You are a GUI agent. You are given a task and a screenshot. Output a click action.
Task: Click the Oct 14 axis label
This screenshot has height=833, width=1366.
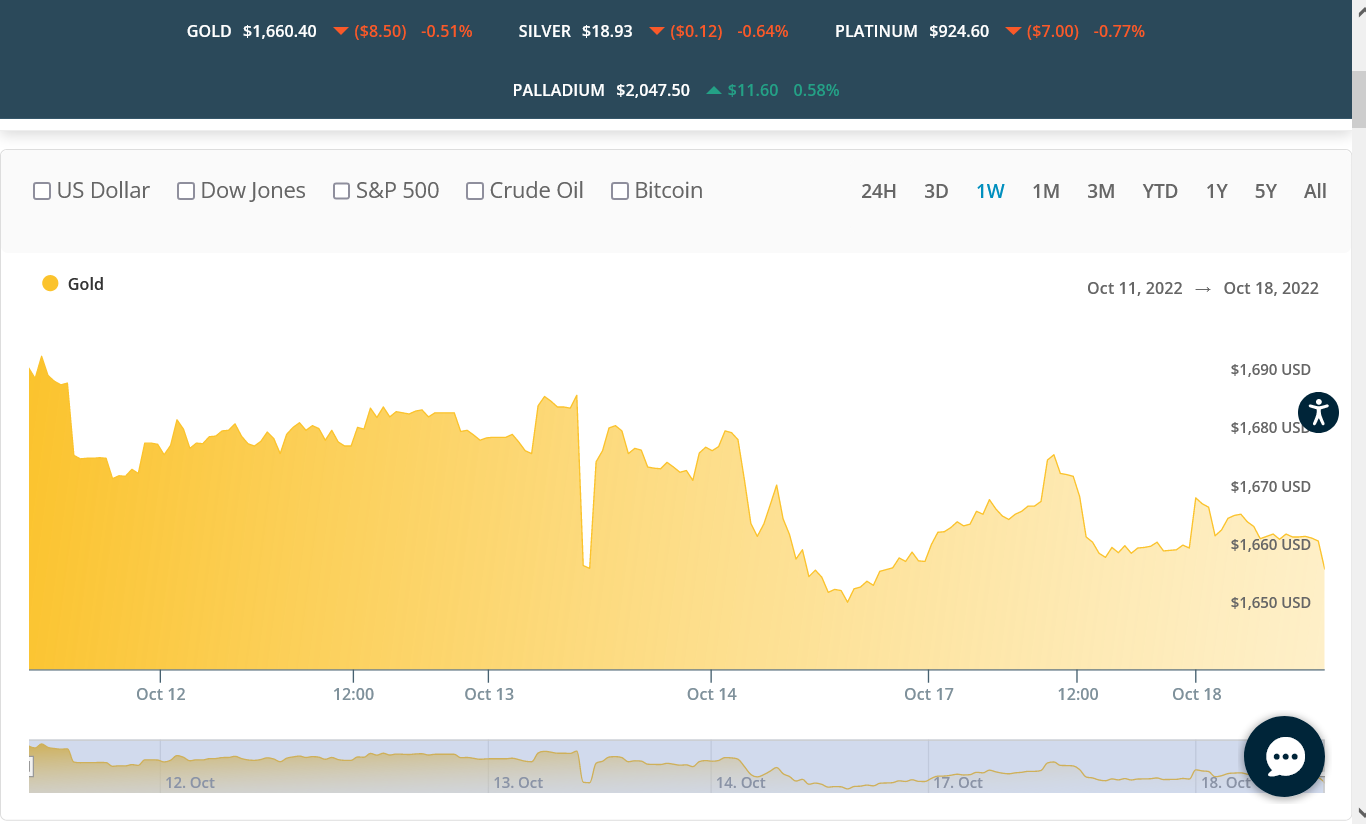pos(712,694)
